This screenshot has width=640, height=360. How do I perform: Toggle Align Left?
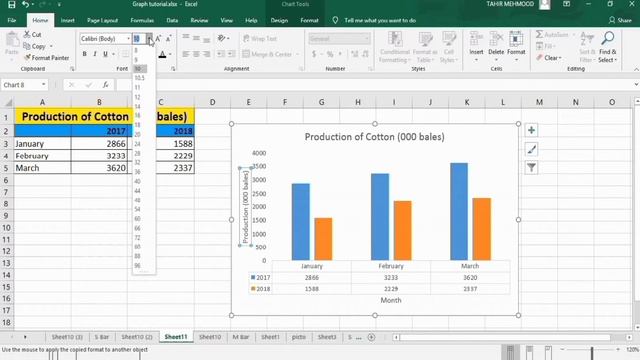186,54
